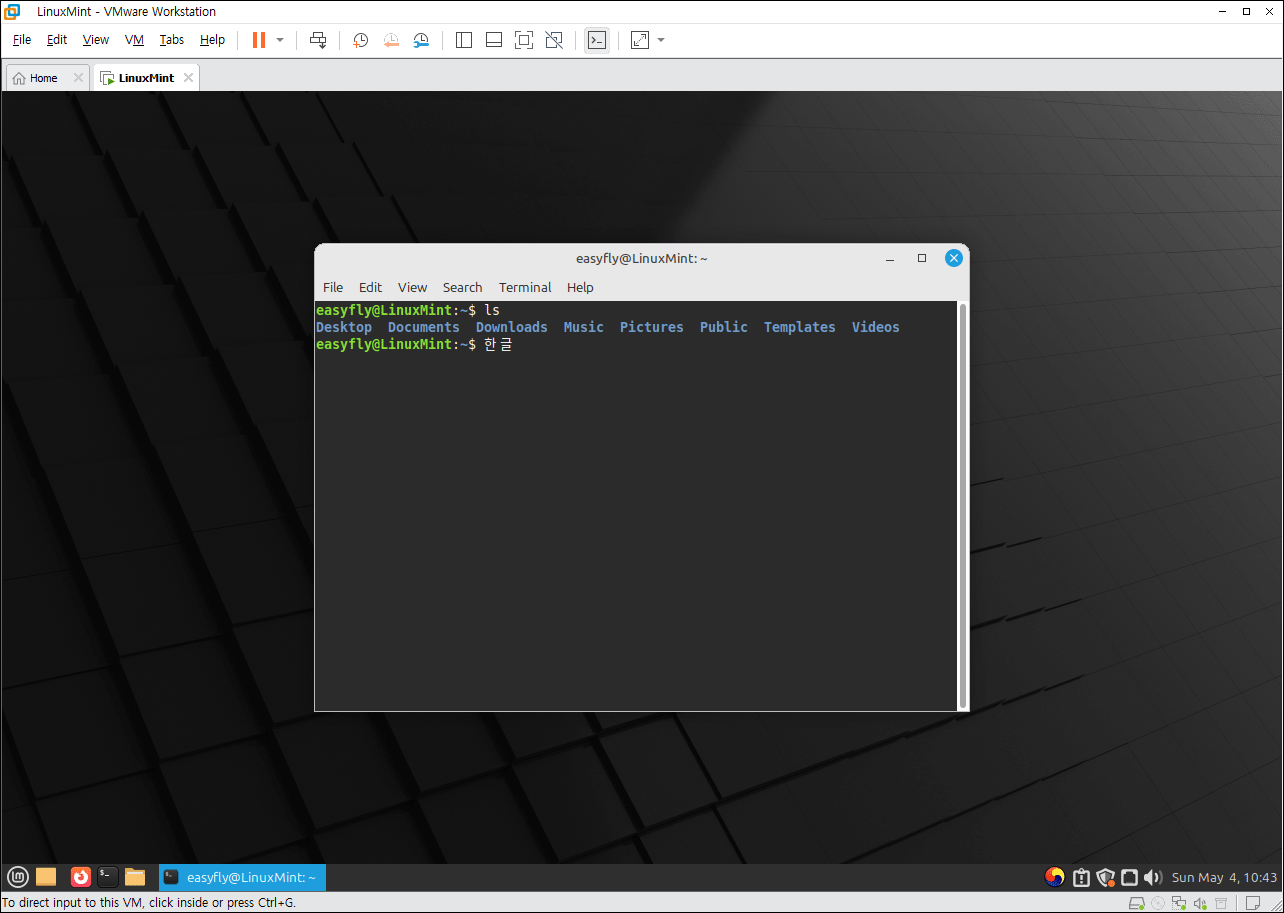Take a snapshot of this virtual machine
1284x913 pixels.
pyautogui.click(x=361, y=40)
